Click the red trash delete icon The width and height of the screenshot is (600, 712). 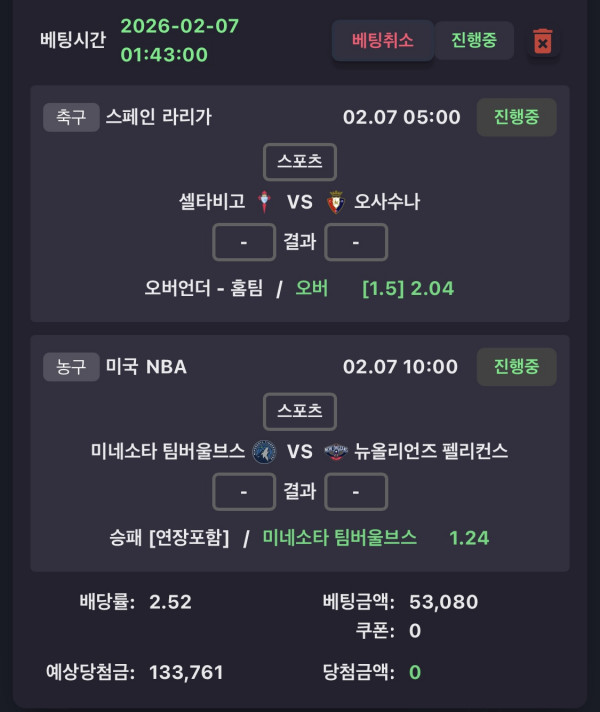point(542,41)
